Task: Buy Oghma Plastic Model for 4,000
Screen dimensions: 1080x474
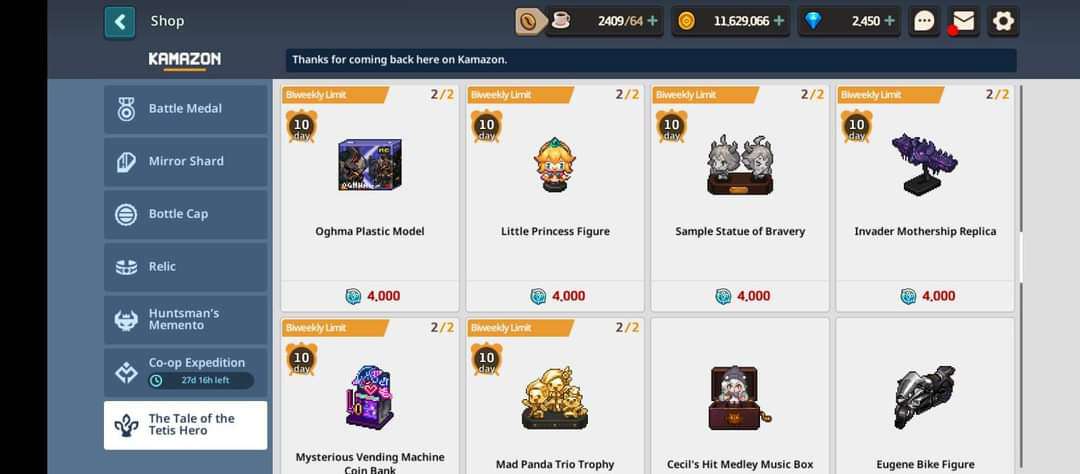Action: click(370, 296)
